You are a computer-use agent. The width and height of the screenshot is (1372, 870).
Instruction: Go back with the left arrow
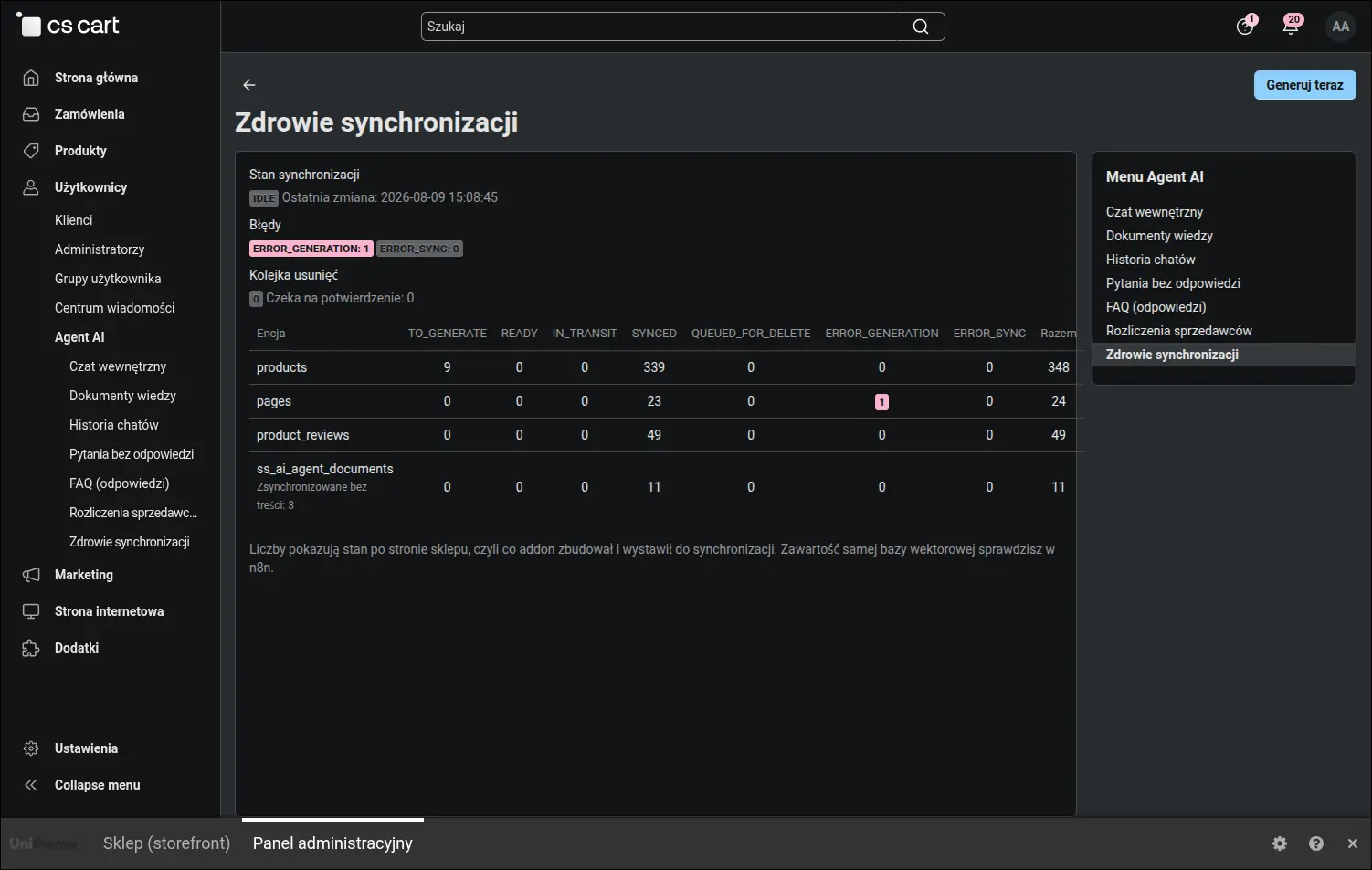tap(248, 85)
